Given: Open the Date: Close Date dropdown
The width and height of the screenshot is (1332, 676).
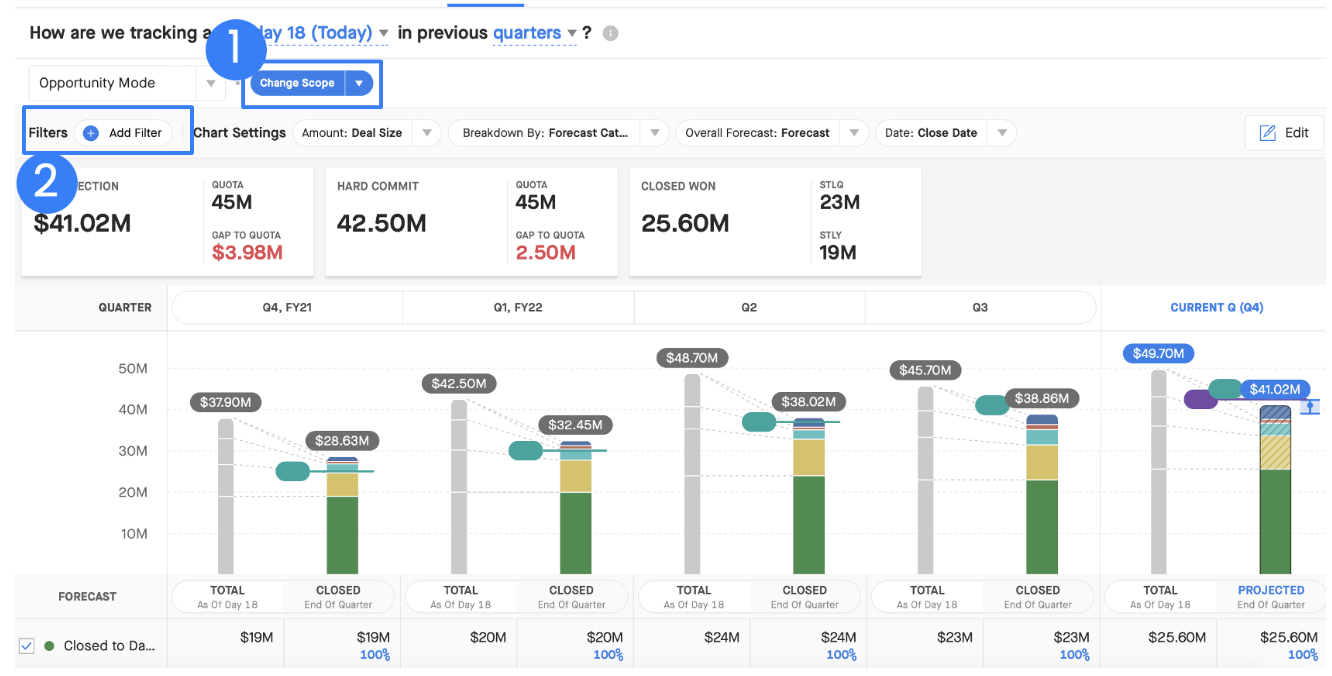Looking at the screenshot, I should click(946, 132).
